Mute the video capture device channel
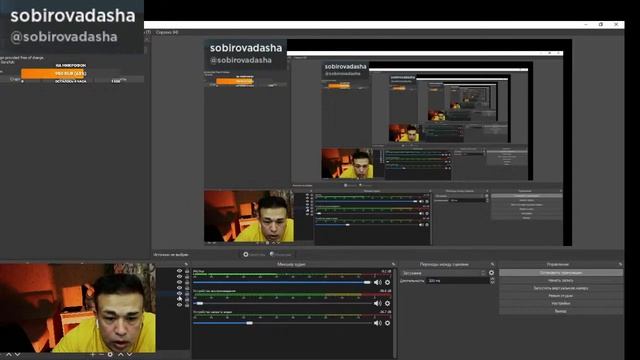The width and height of the screenshot is (640, 360). (378, 323)
